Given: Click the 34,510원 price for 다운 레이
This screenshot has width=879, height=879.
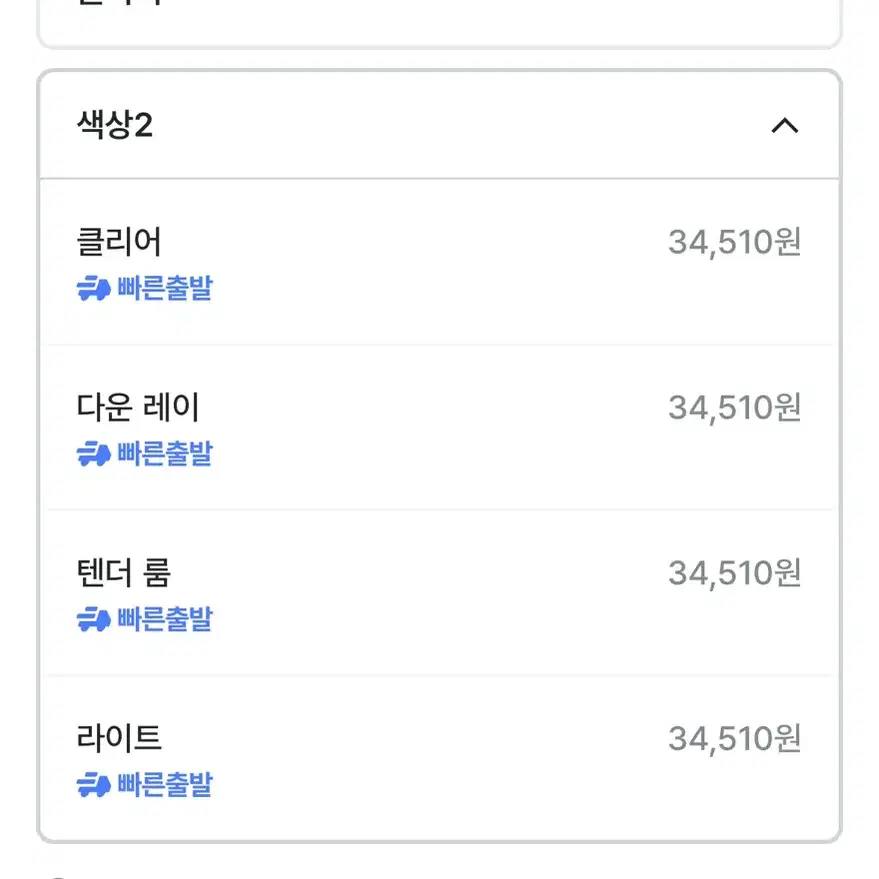Looking at the screenshot, I should coord(734,408).
